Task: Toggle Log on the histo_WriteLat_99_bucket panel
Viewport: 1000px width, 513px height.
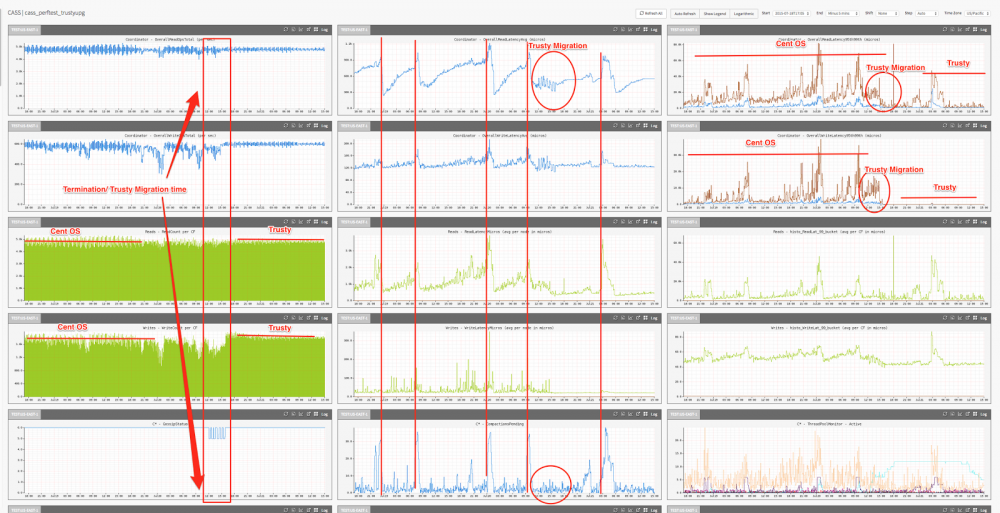Action: pos(983,317)
